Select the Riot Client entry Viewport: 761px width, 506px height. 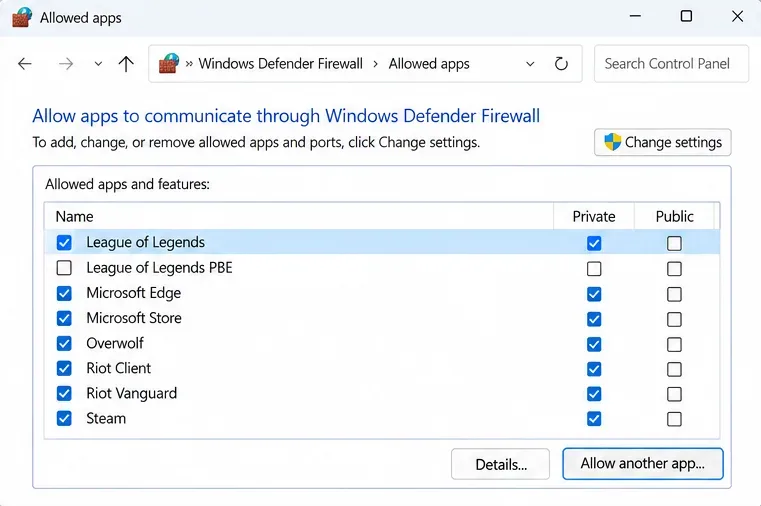pos(118,368)
